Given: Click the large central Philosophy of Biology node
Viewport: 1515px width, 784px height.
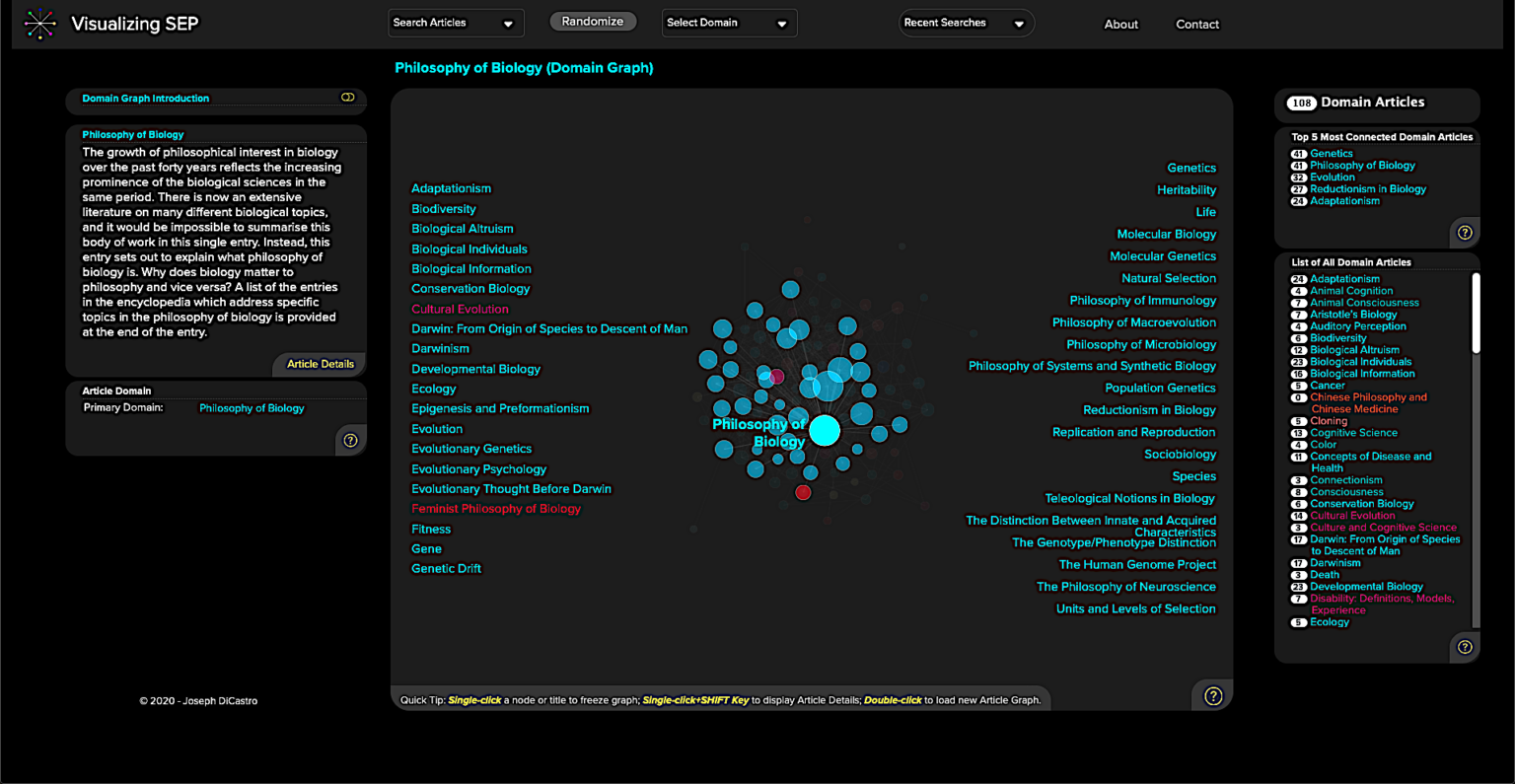Looking at the screenshot, I should pyautogui.click(x=825, y=430).
